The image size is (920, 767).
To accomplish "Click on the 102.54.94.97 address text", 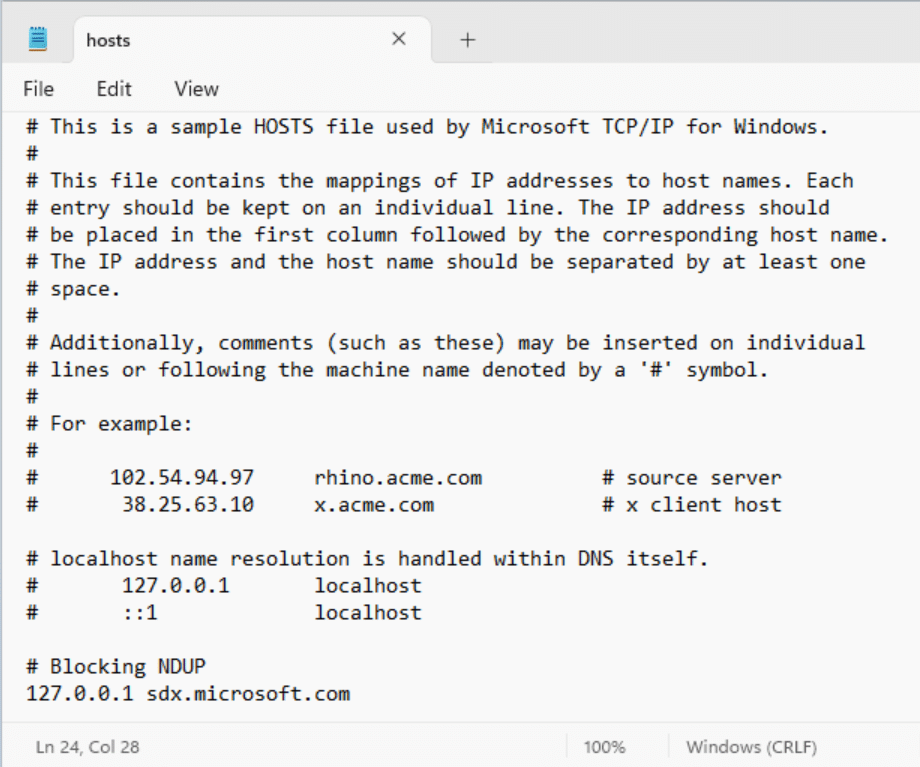I will tap(182, 478).
